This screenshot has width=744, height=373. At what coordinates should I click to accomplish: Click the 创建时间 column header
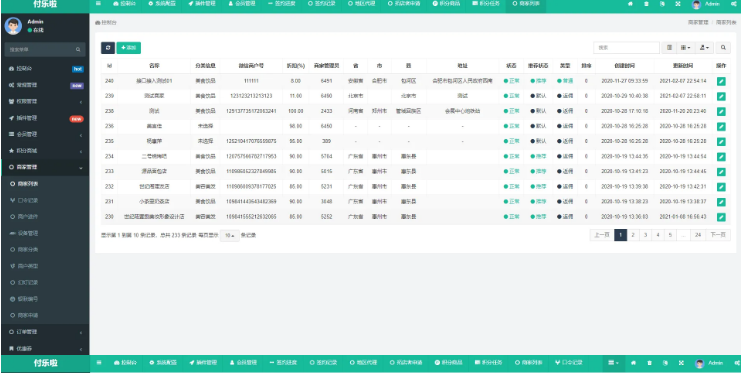point(624,66)
